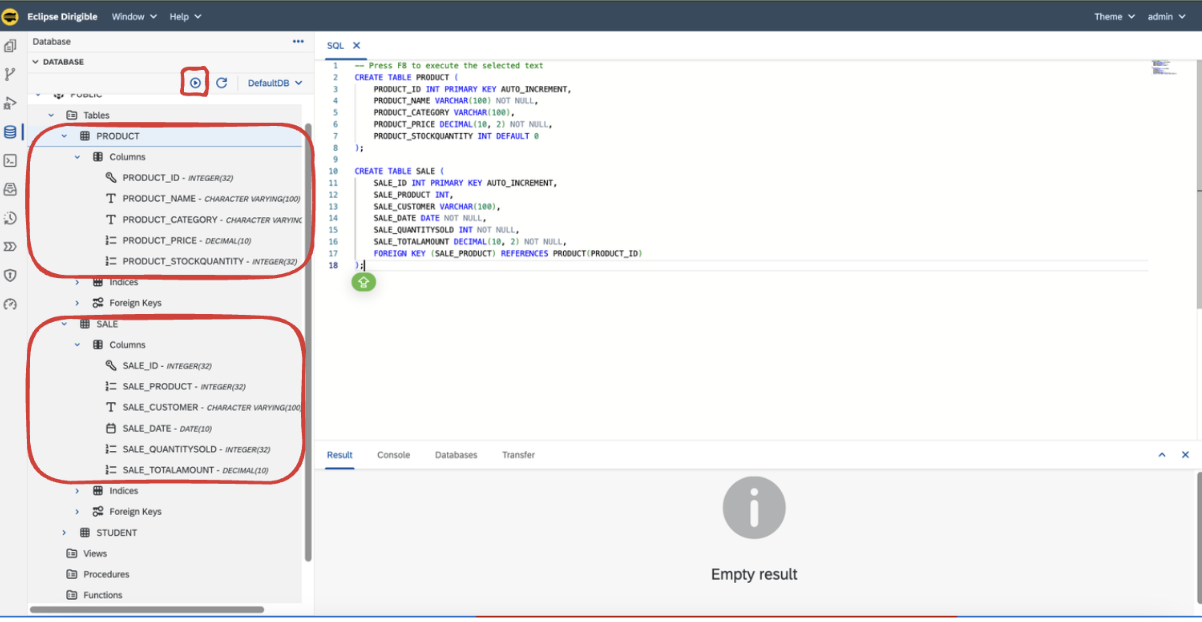1202x622 pixels.
Task: Select the Database perspective icon
Action: click(x=10, y=132)
